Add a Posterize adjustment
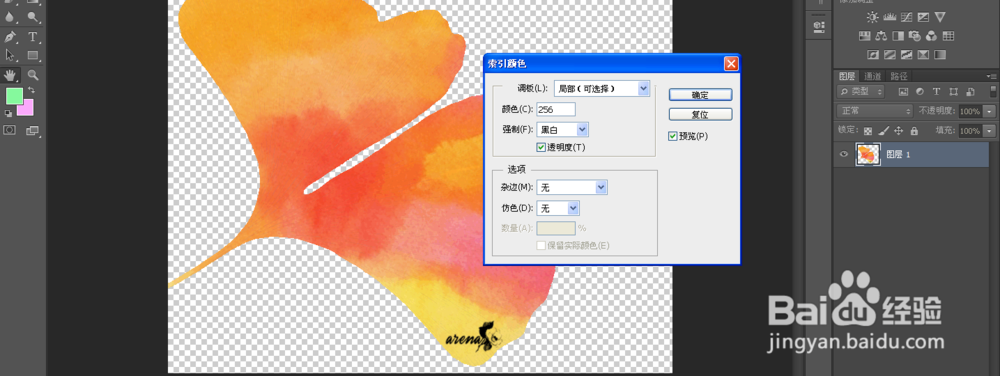 890,54
